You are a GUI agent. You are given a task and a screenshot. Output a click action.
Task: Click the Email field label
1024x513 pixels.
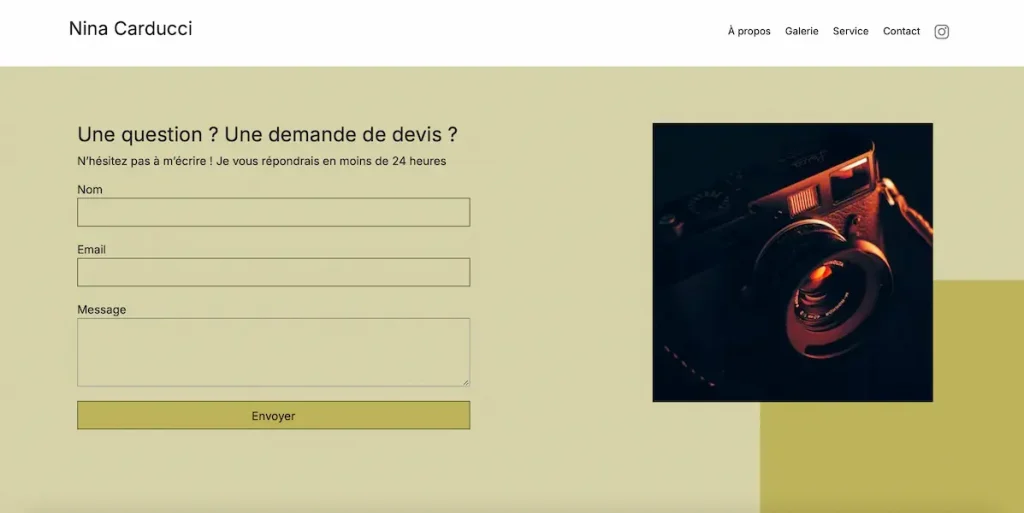click(x=91, y=250)
